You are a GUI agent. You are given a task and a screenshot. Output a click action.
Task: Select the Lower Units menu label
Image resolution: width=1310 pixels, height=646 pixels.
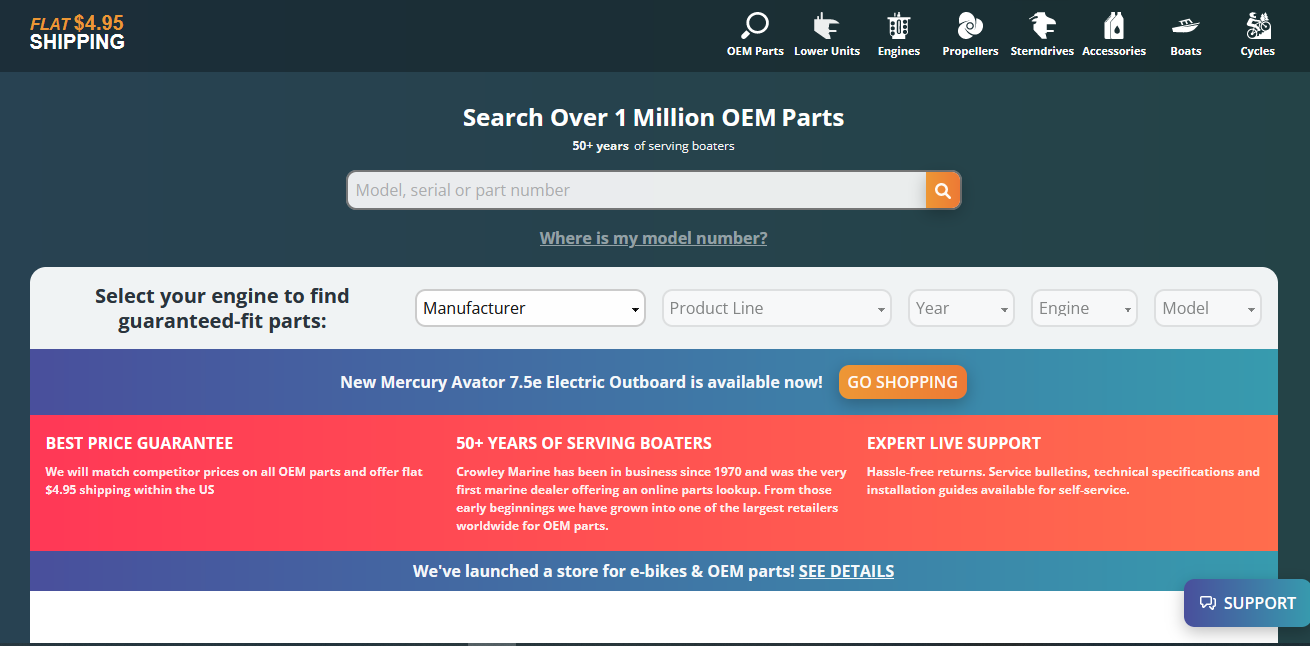click(827, 51)
